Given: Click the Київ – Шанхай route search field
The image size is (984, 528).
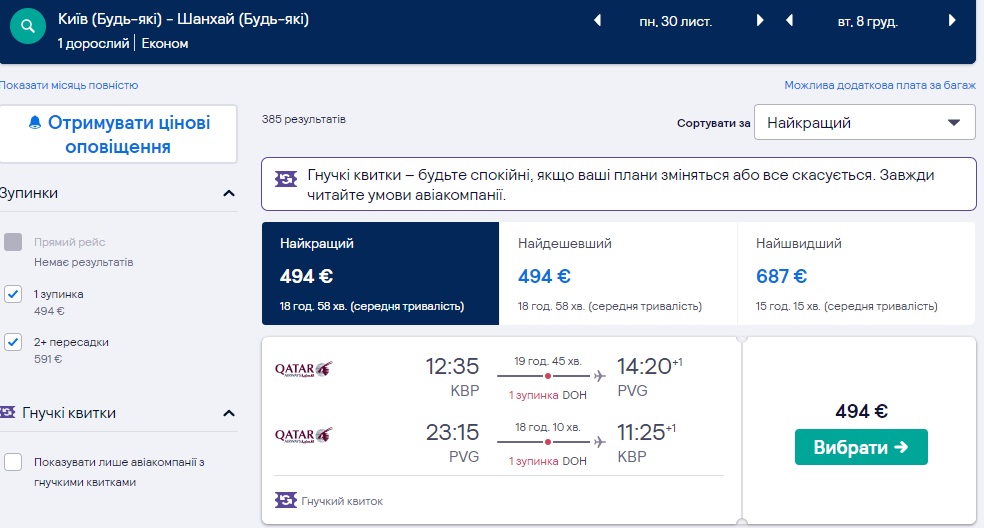Looking at the screenshot, I should click(183, 20).
